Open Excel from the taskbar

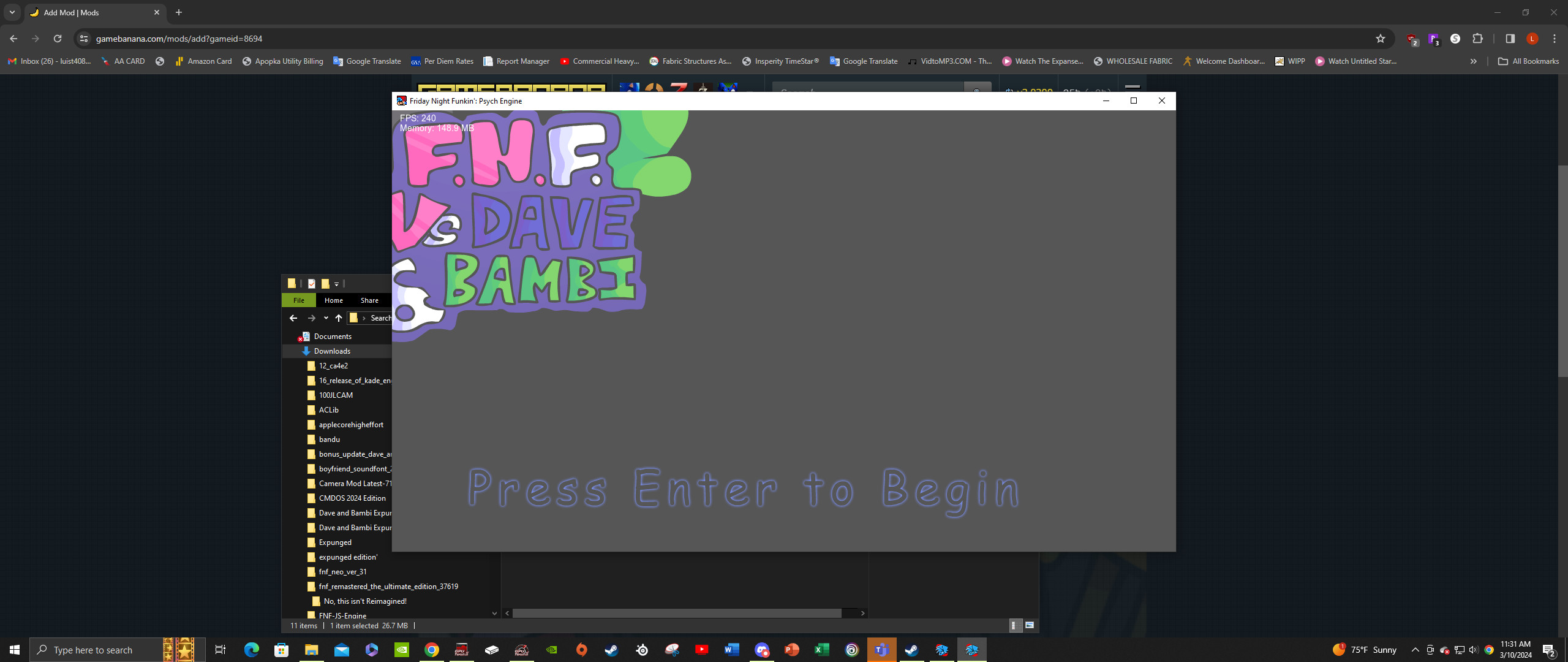click(821, 650)
